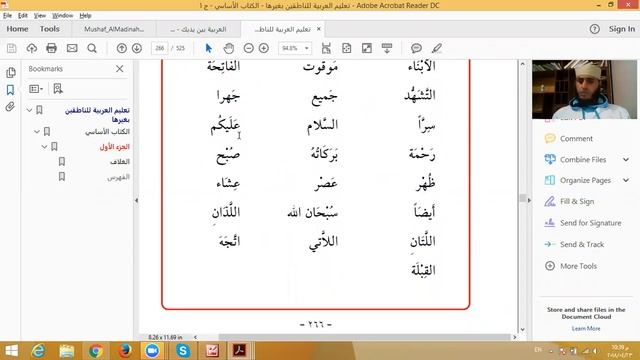This screenshot has height=360, width=640.
Task: Click the Help question mark icon
Action: (x=595, y=29)
